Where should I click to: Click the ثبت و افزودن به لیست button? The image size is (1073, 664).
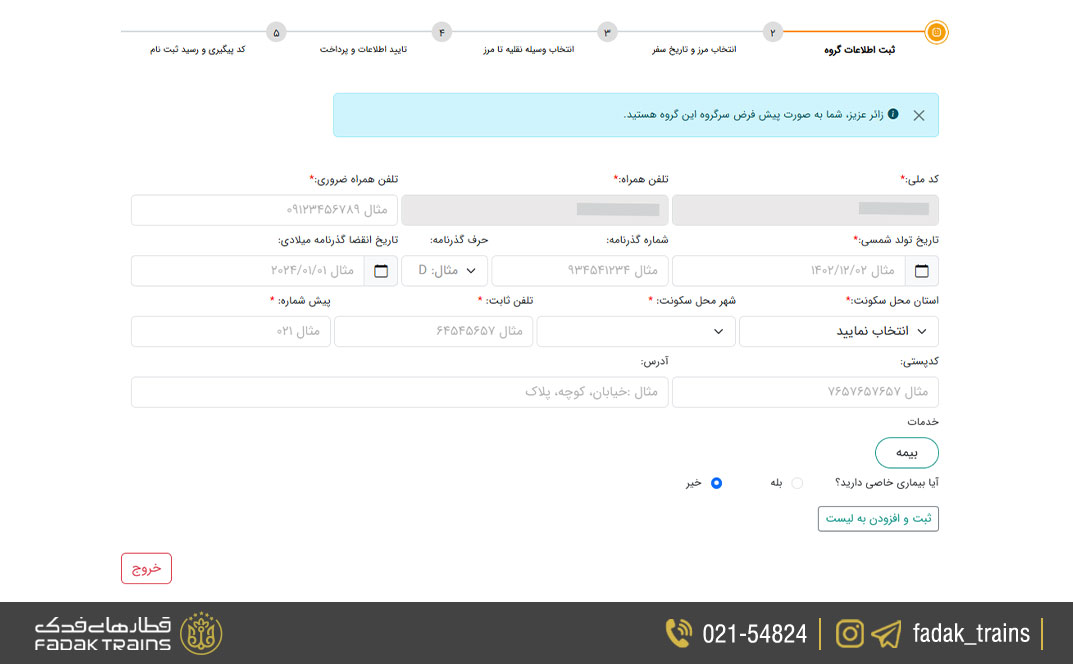point(878,518)
